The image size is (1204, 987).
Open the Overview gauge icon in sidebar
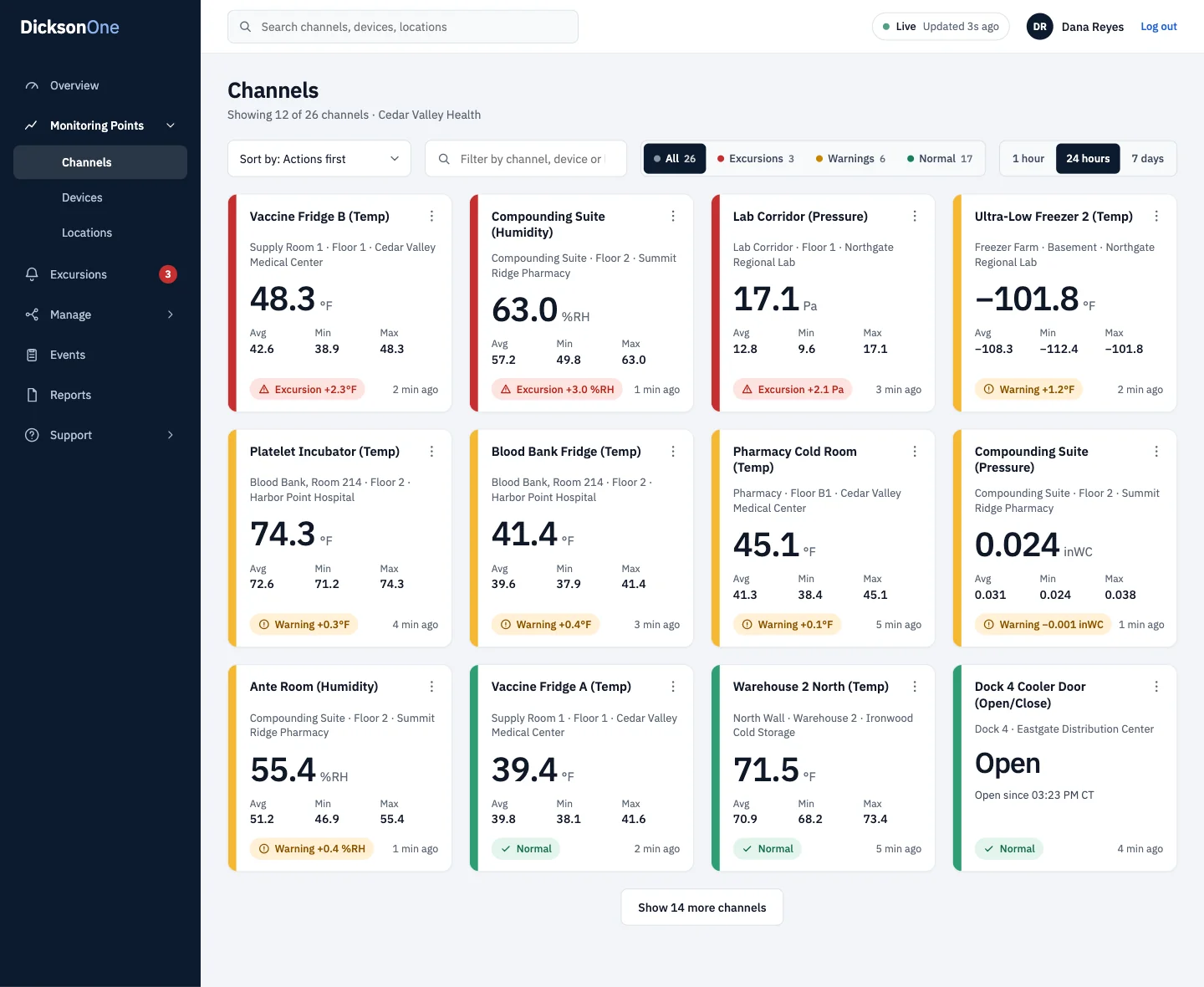pos(32,85)
